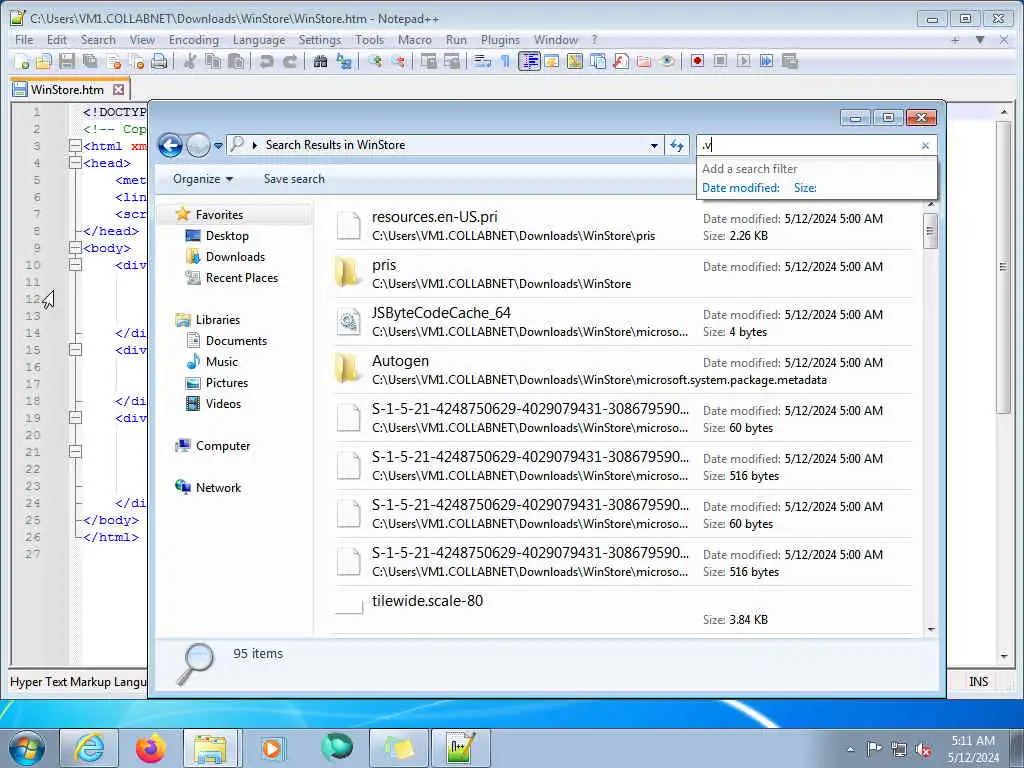Click the Playback macro icon
Viewport: 1024px width, 768px height.
coord(743,61)
